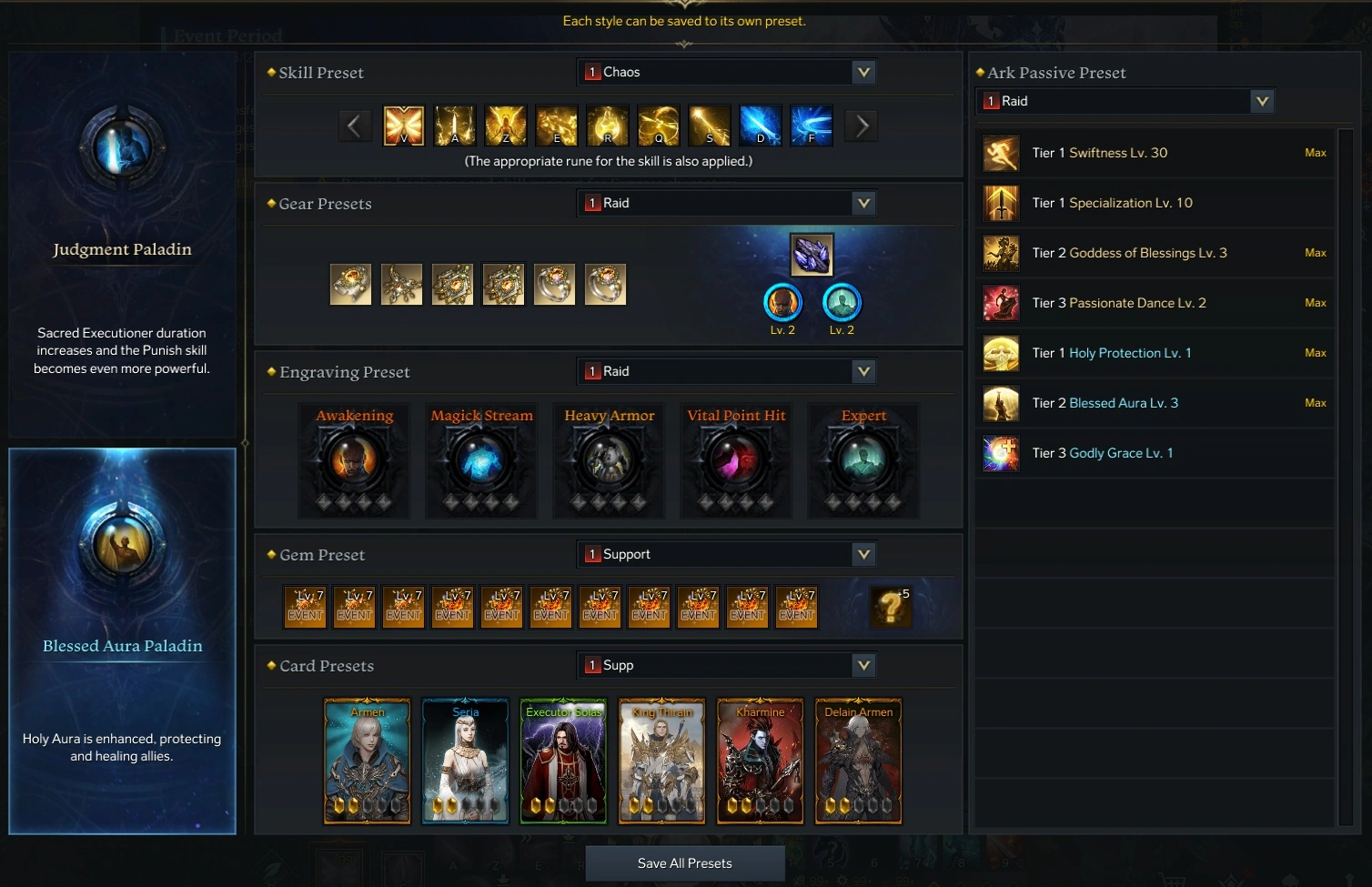Select the Blessed Aura Paladin style

[122, 641]
